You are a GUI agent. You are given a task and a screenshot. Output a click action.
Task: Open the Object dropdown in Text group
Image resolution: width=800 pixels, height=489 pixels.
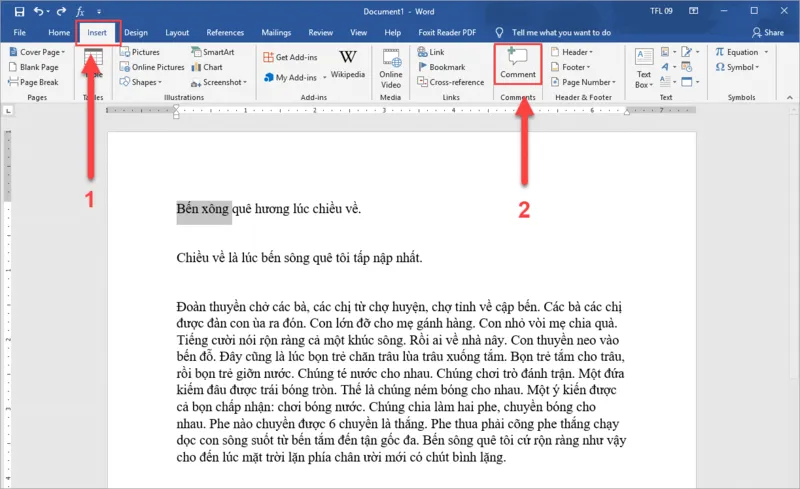coord(690,82)
